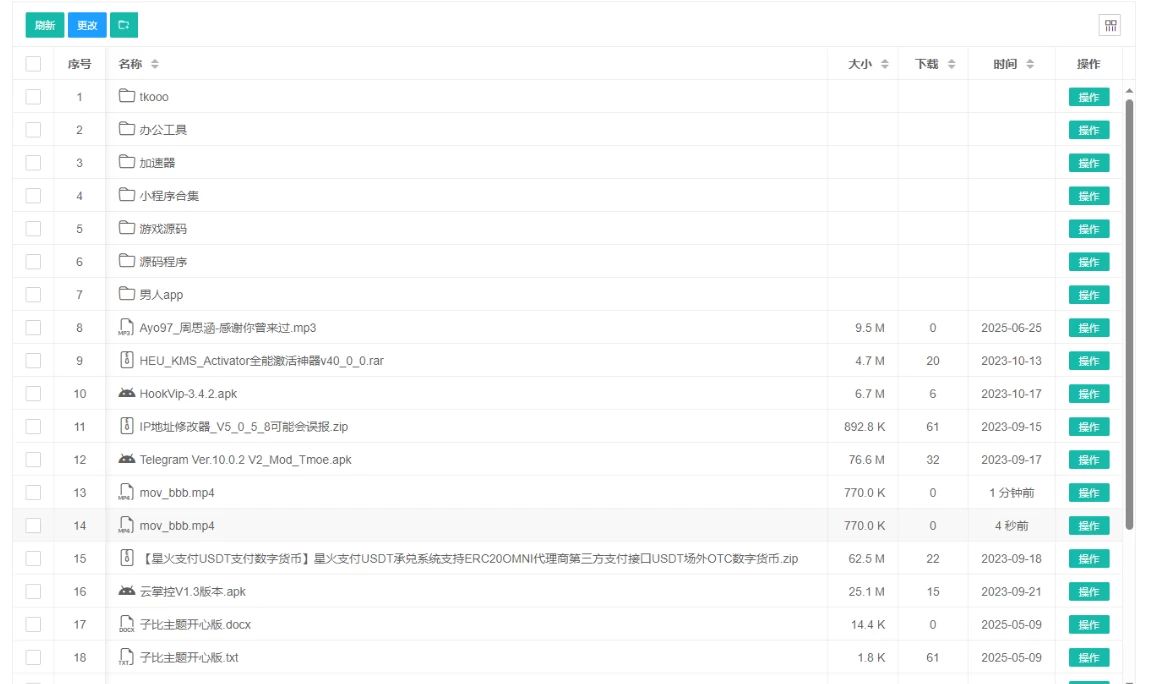Click the DOCX icon beside 子比主题开心版.docx
Screen dimensions: 1157x684
(x=125, y=624)
